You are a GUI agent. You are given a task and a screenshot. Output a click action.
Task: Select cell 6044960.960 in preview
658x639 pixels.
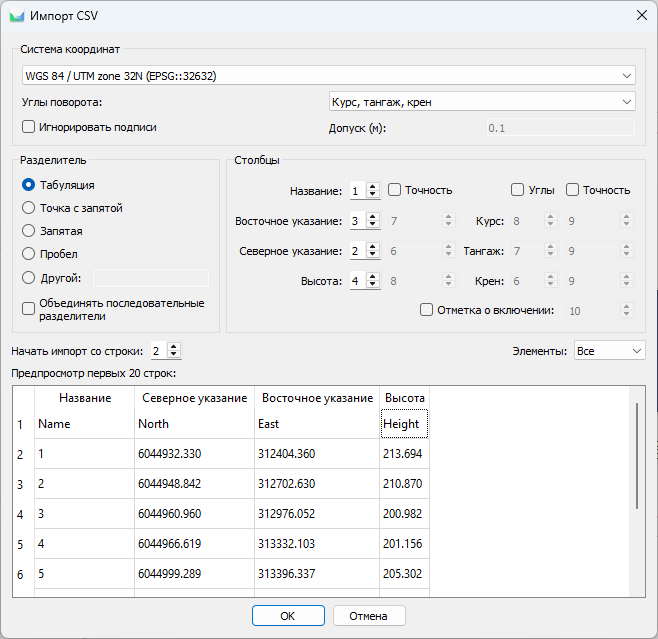(x=194, y=514)
